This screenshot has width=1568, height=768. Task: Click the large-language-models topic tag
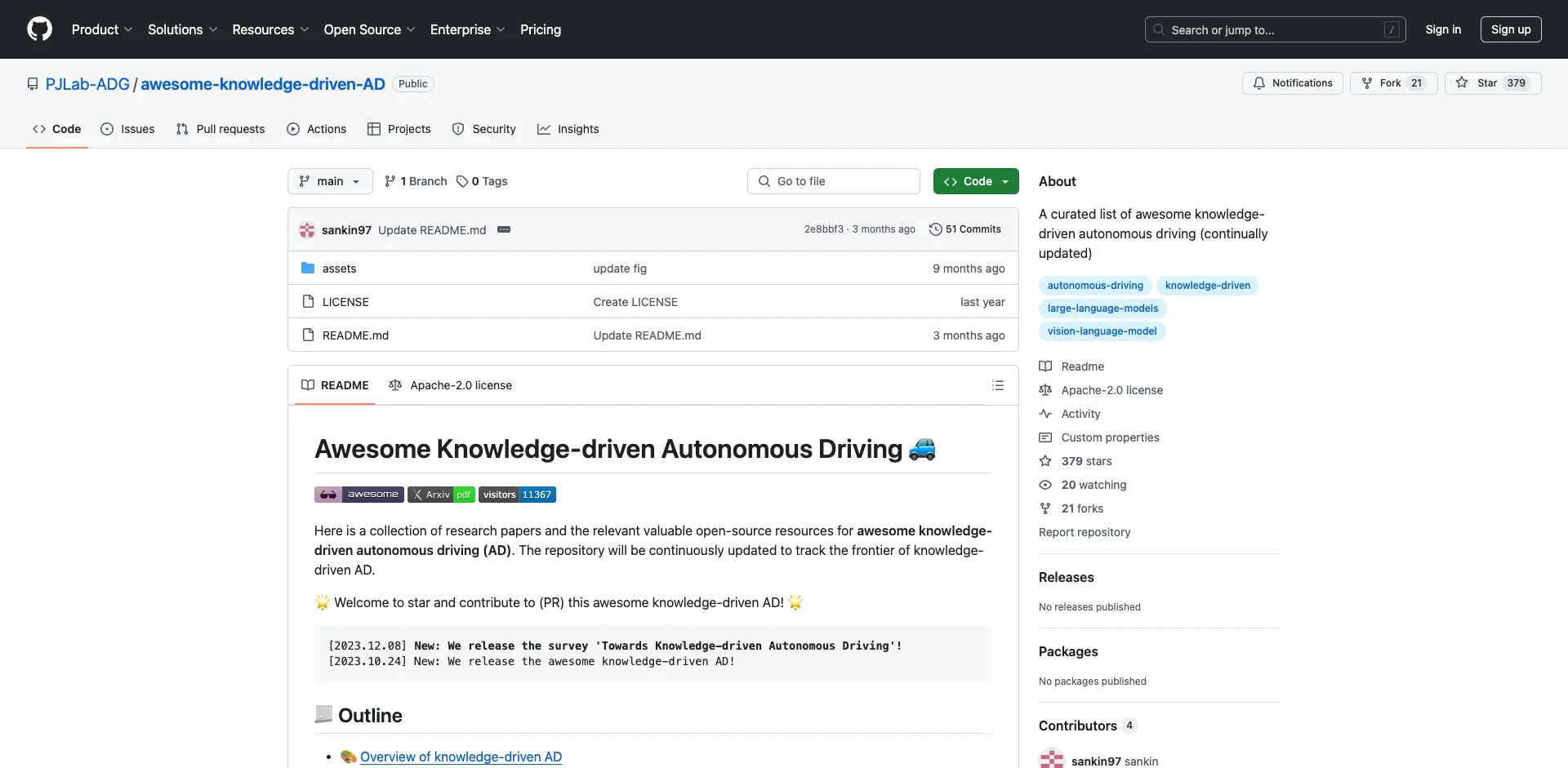click(x=1102, y=309)
